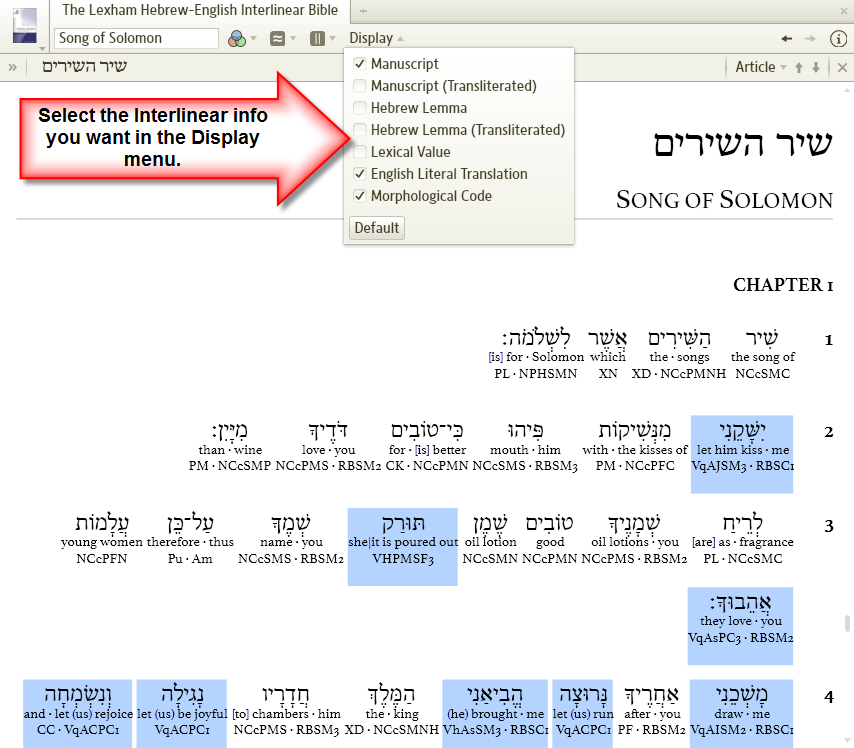Click the CHAPTER 1 heading

click(x=783, y=285)
